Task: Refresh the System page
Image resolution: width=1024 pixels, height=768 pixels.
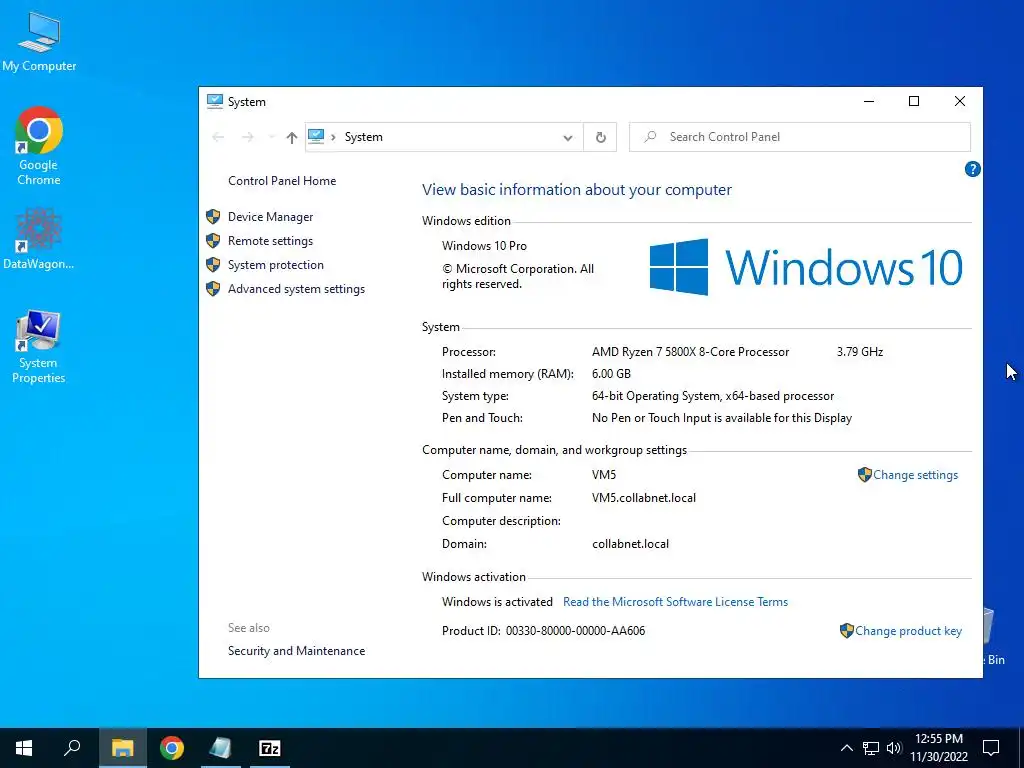Action: [601, 137]
